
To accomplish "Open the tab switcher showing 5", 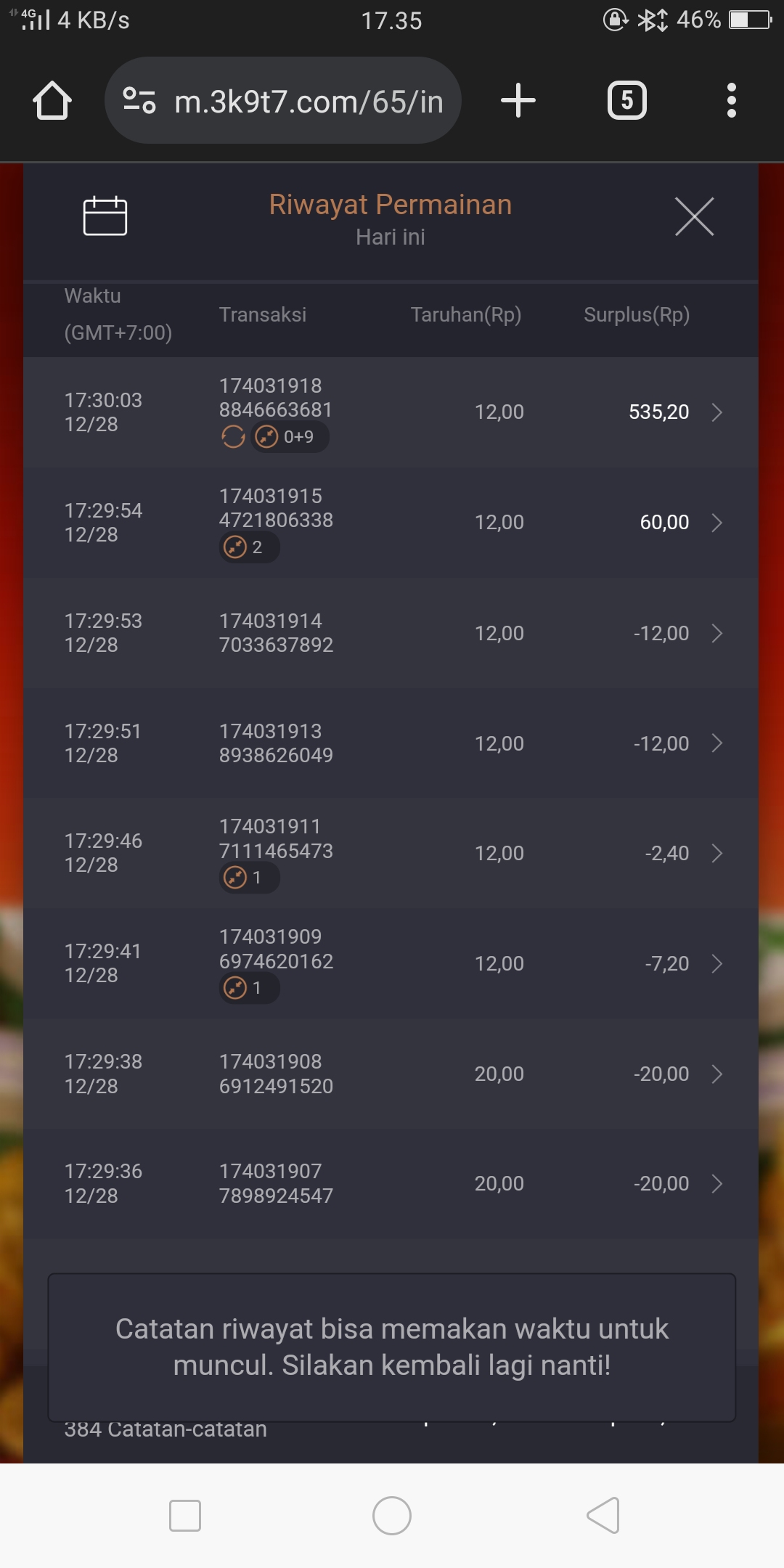I will coord(626,100).
